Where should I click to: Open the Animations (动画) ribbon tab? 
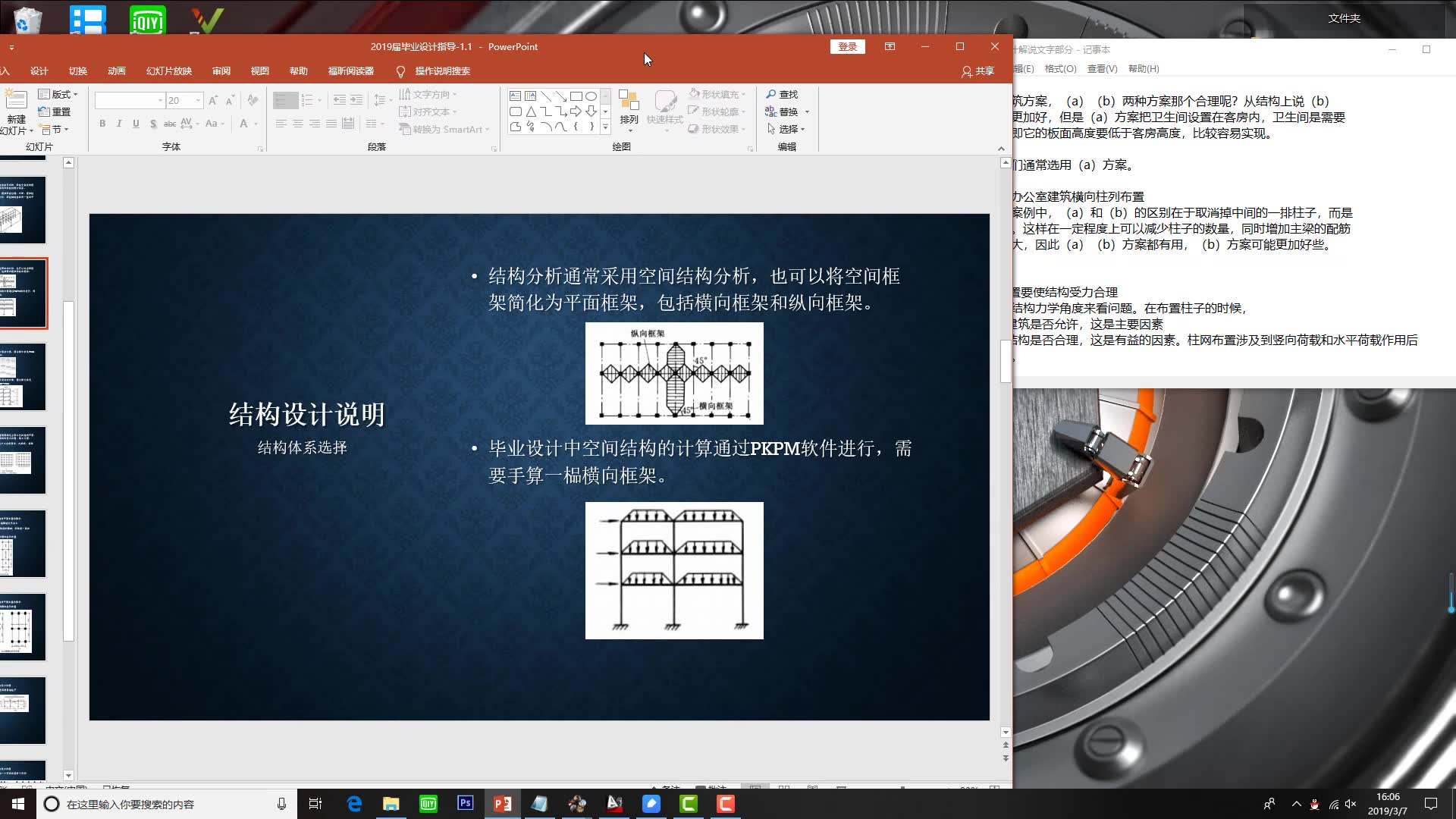click(117, 71)
